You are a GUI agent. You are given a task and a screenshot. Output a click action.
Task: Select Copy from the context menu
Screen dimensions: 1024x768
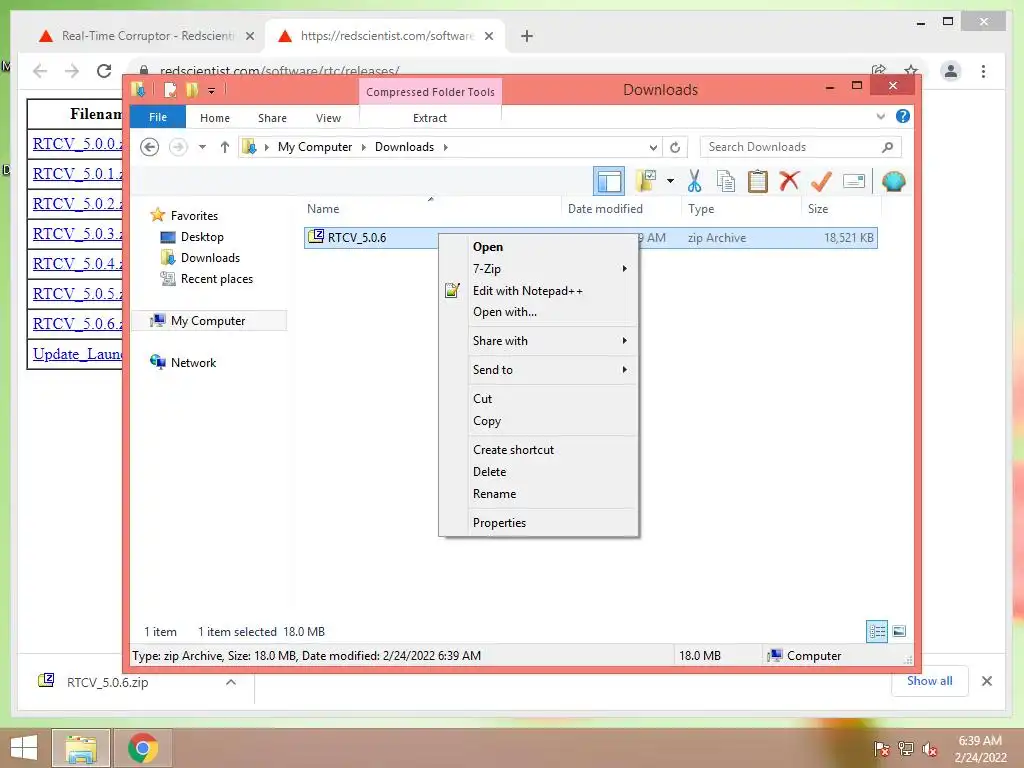pyautogui.click(x=552, y=421)
